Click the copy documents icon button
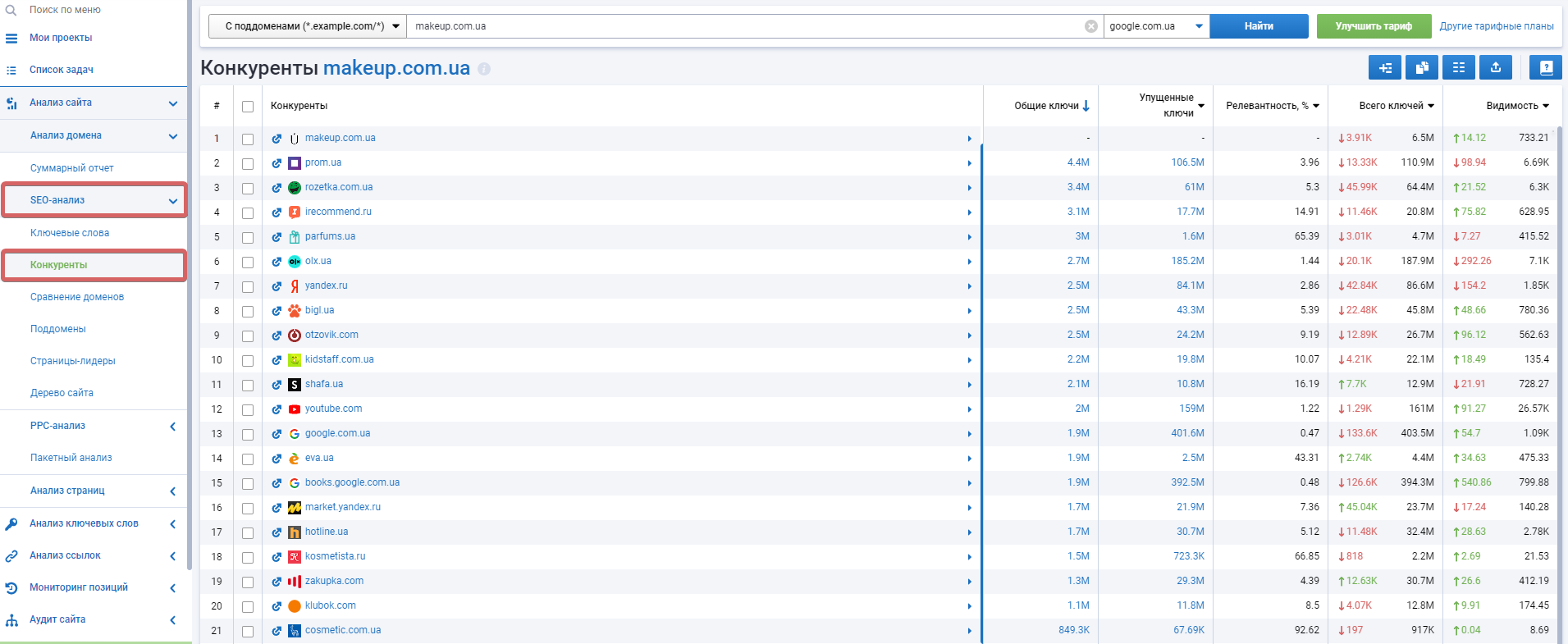Viewport: 1568px width, 644px height. (x=1422, y=67)
